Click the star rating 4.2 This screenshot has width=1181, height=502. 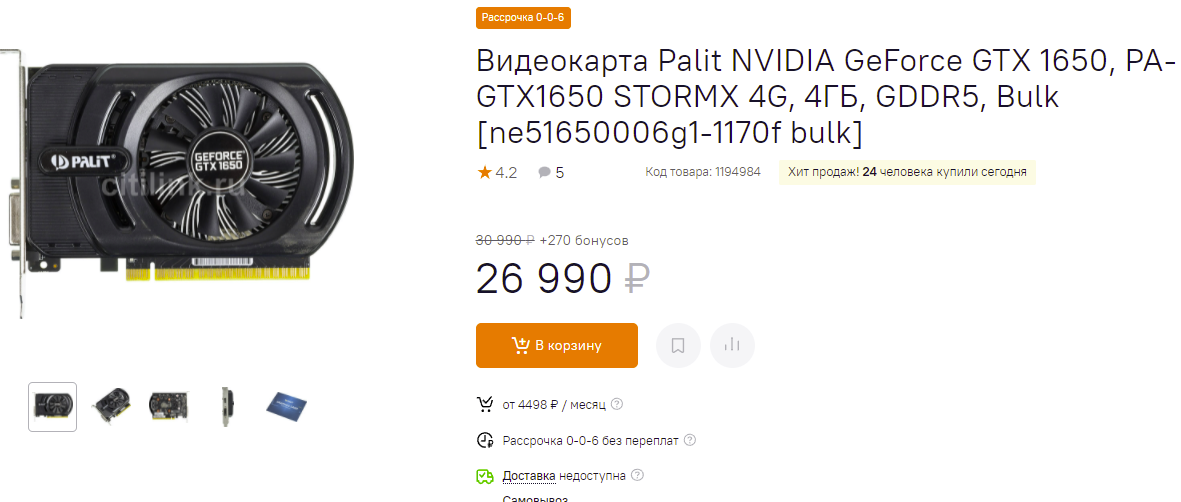point(497,173)
